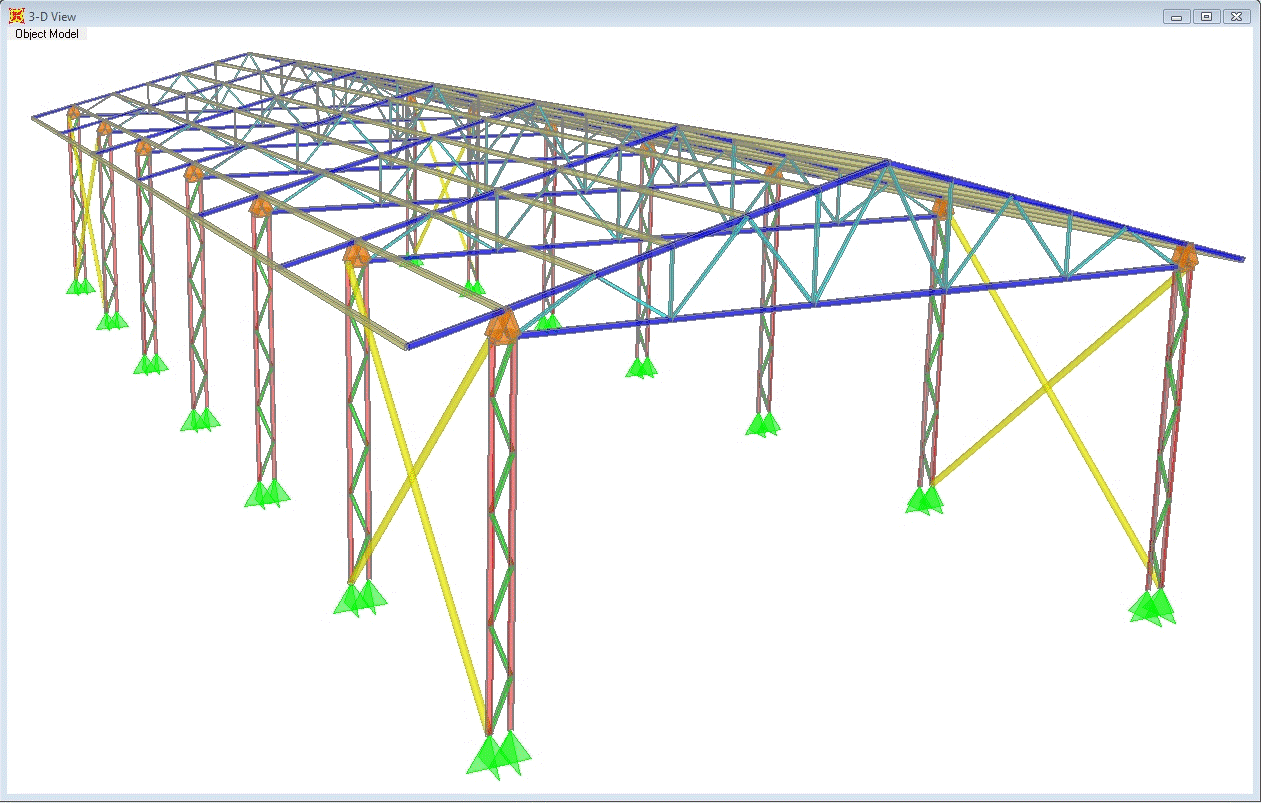Minimize the 3-D View window

coord(1176,16)
